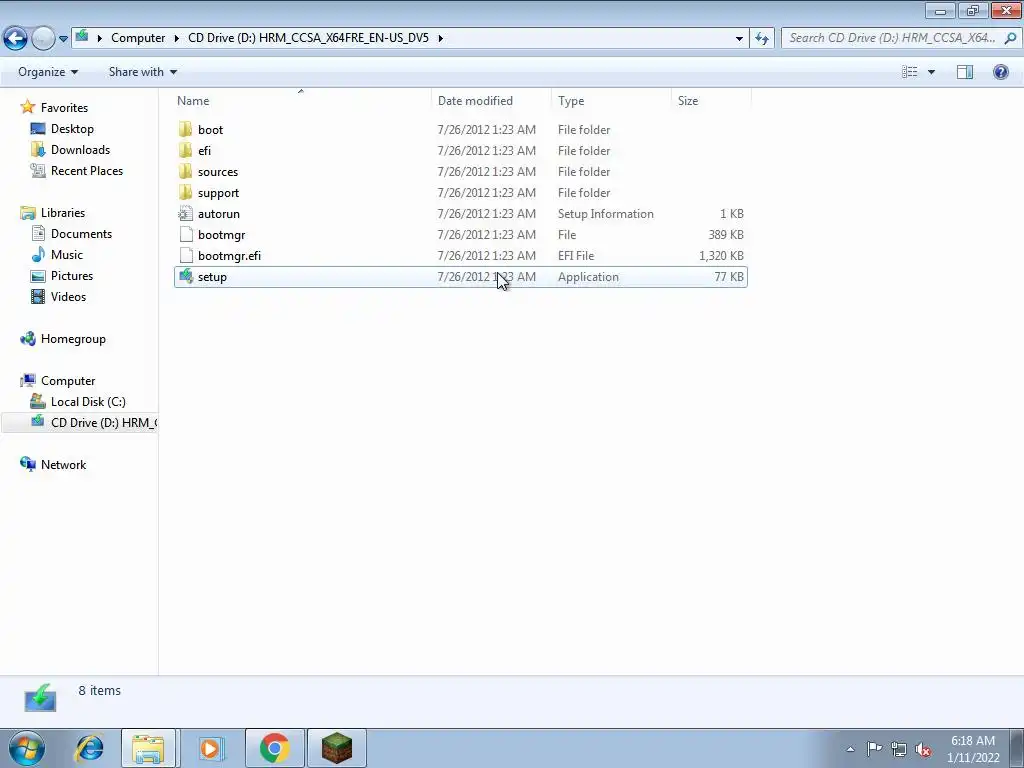The image size is (1024, 768).
Task: Open Help with the question mark icon
Action: [1000, 72]
